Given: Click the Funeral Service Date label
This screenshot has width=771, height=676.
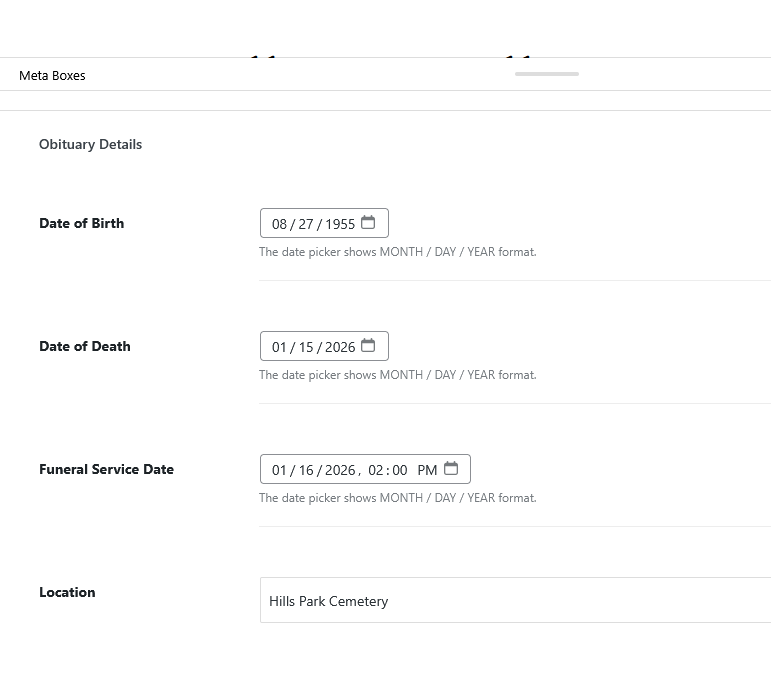Looking at the screenshot, I should [x=106, y=469].
